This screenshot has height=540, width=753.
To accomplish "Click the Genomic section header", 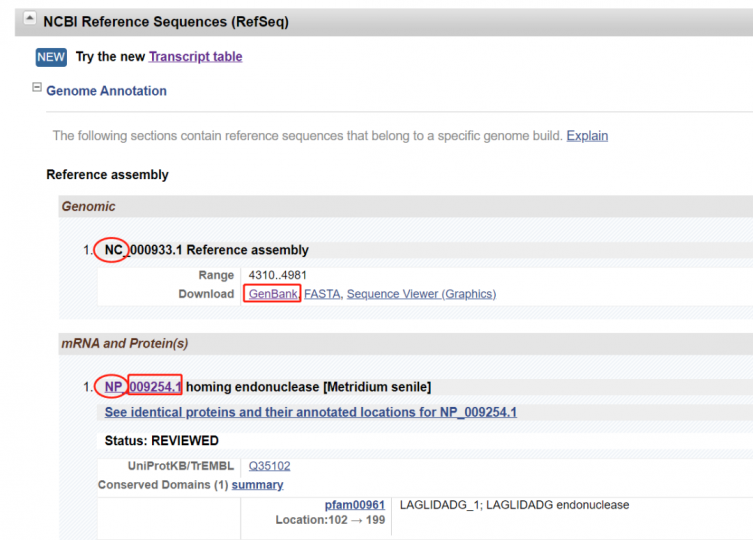I will tap(89, 207).
